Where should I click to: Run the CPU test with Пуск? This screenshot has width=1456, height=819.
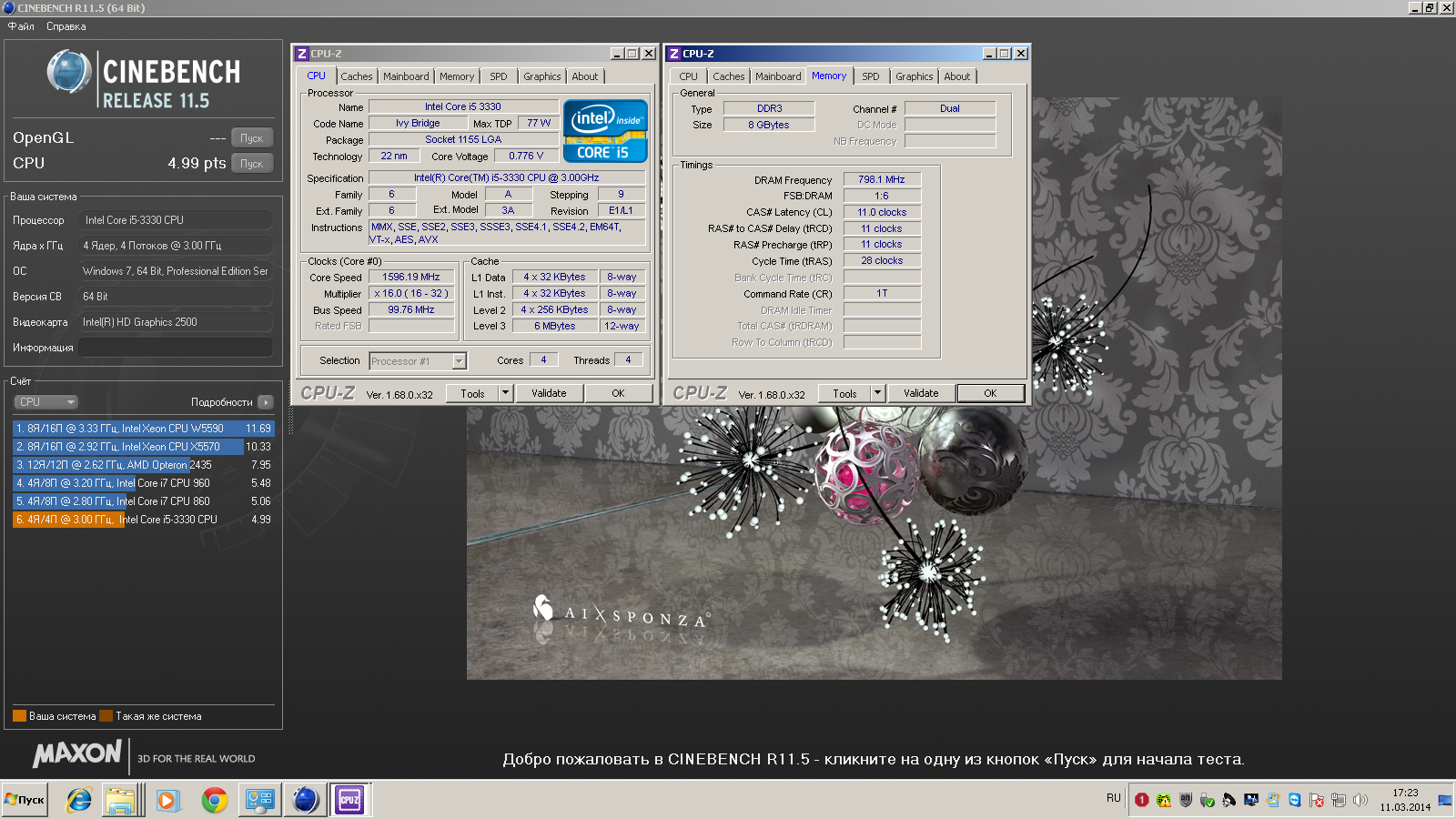(252, 164)
